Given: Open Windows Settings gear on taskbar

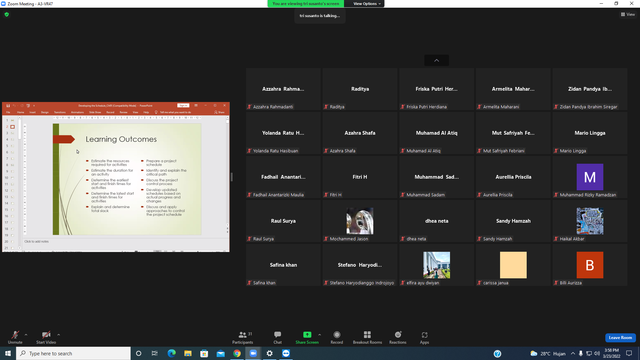Looking at the screenshot, I should click(x=269, y=353).
